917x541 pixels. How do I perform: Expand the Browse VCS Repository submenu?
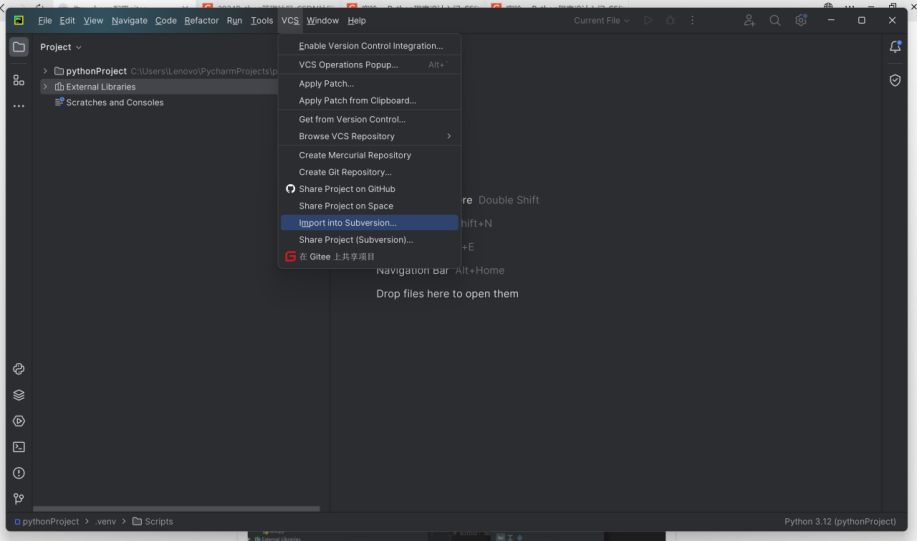370,136
